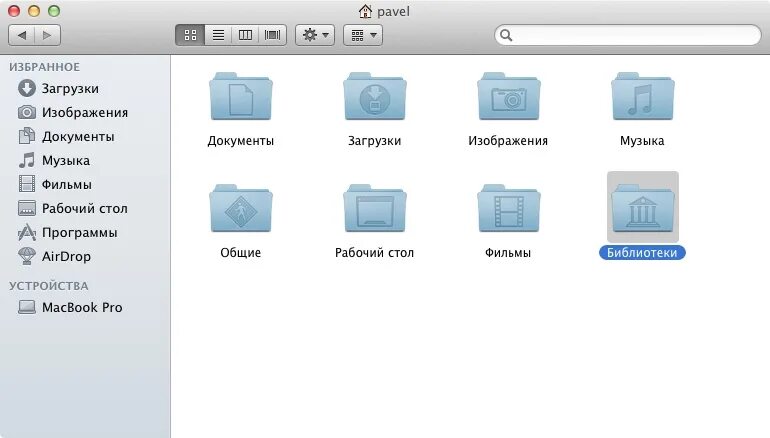Image resolution: width=770 pixels, height=438 pixels.
Task: Select the Изображения folder icon
Action: 509,96
